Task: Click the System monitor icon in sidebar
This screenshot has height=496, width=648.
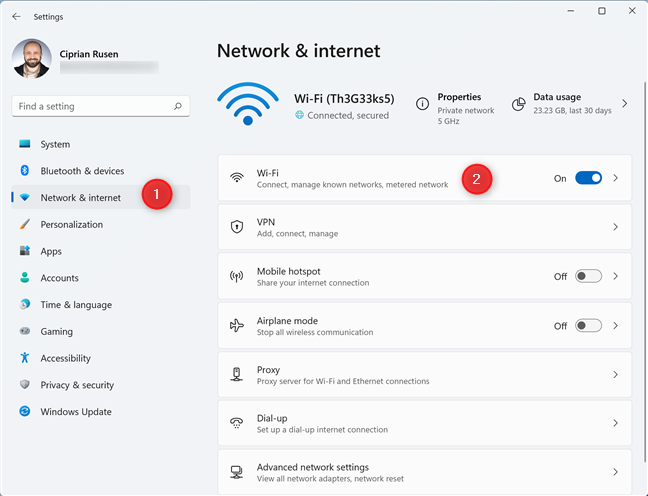Action: (x=25, y=144)
